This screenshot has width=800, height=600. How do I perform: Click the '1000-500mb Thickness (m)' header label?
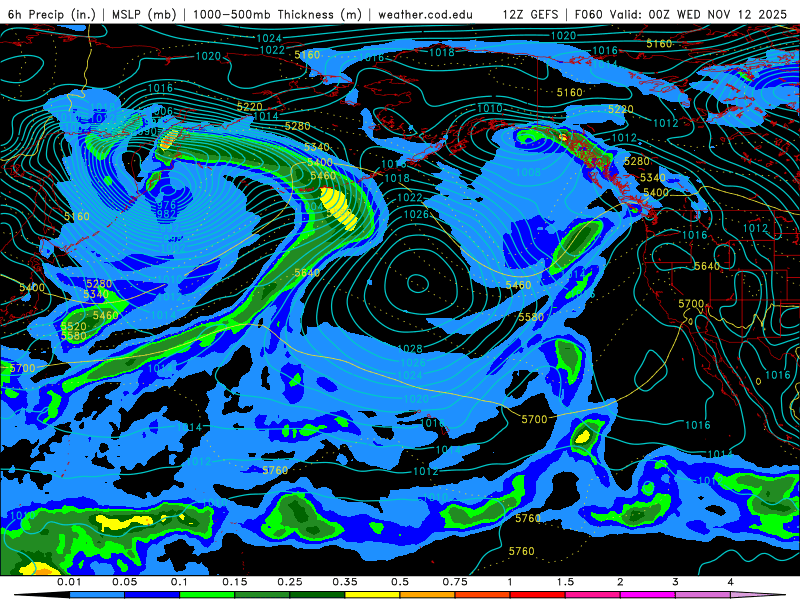click(277, 14)
